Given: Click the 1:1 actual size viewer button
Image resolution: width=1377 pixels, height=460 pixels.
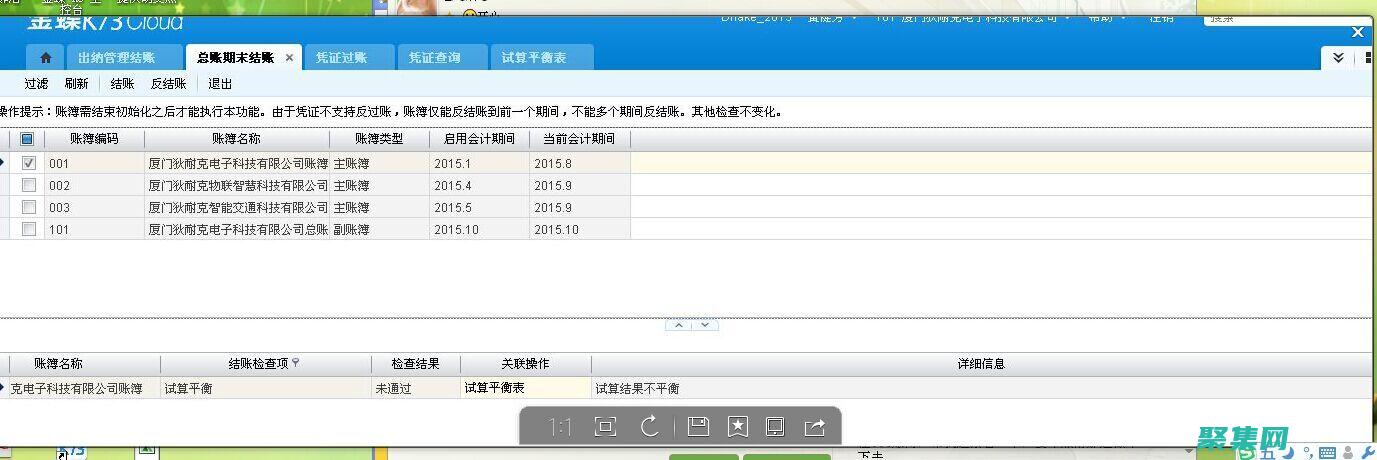Looking at the screenshot, I should [x=560, y=427].
